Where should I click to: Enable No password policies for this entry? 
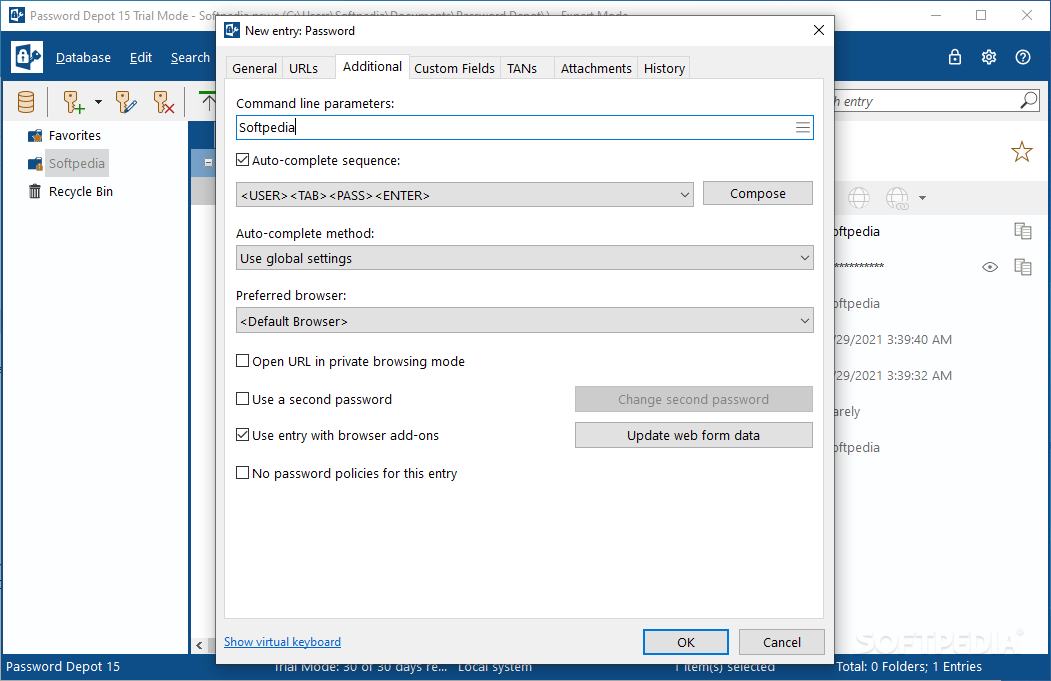[243, 473]
